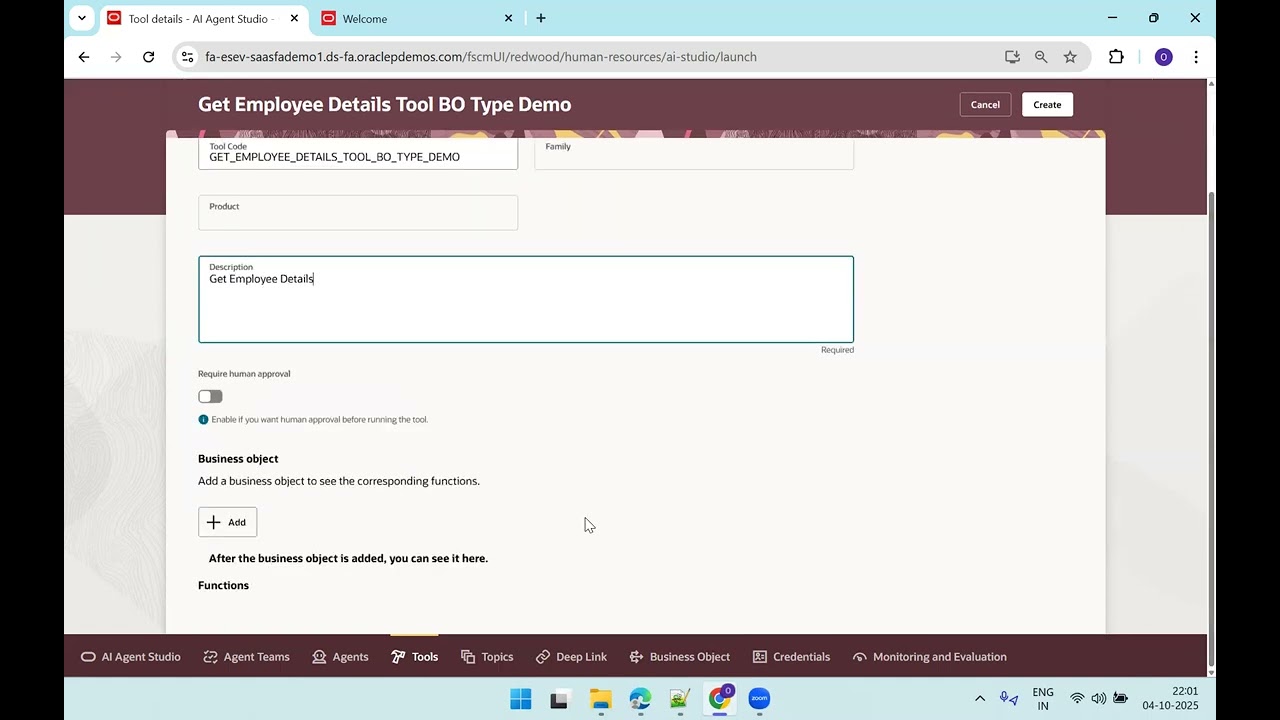Click the human approval info icon

pos(203,420)
